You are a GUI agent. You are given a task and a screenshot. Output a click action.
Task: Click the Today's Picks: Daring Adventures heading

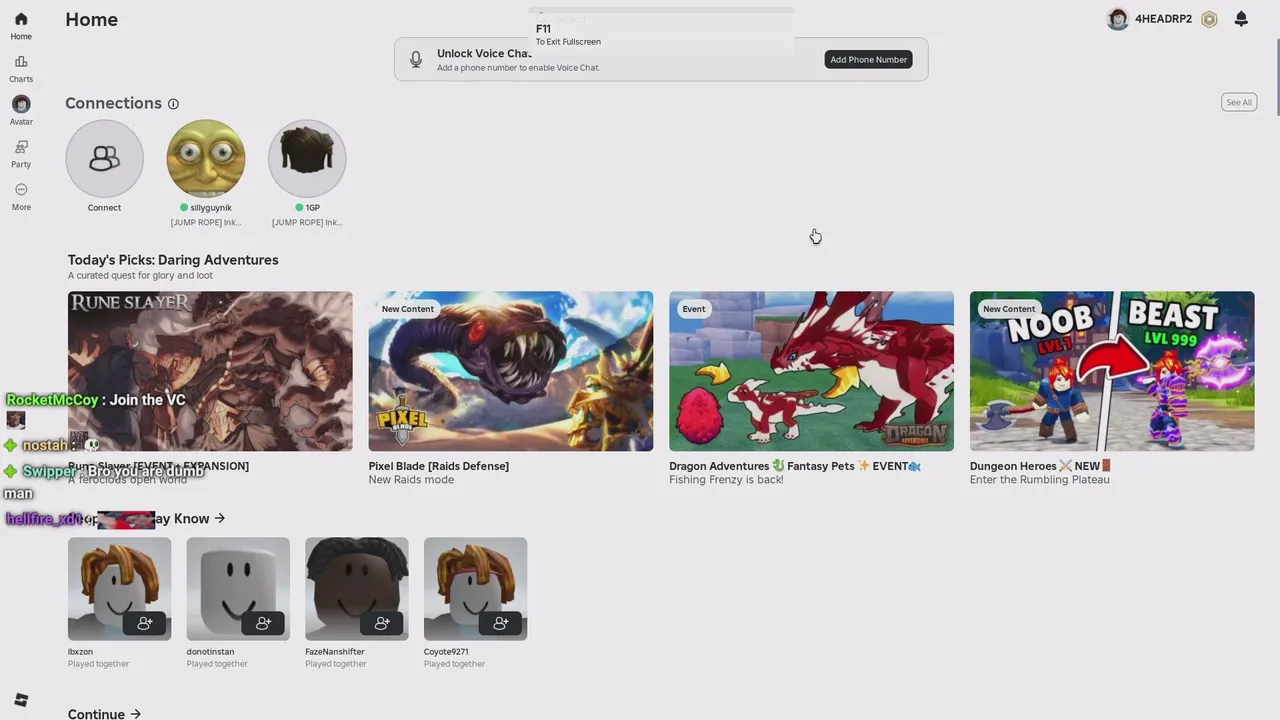(173, 260)
